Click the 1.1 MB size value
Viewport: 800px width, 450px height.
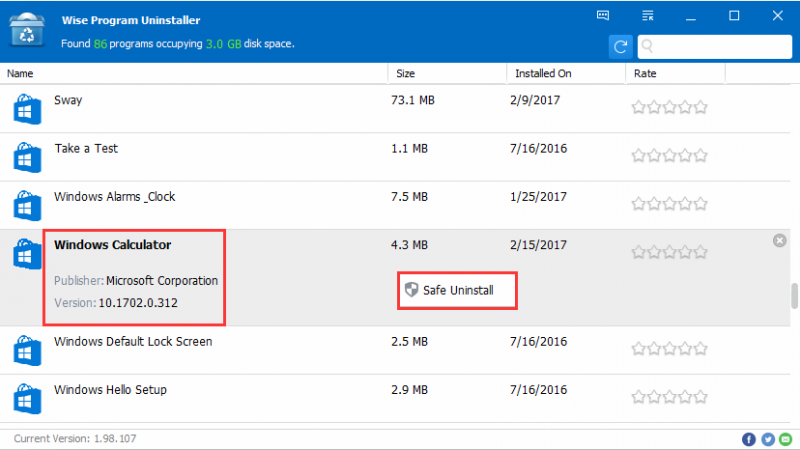[409, 148]
